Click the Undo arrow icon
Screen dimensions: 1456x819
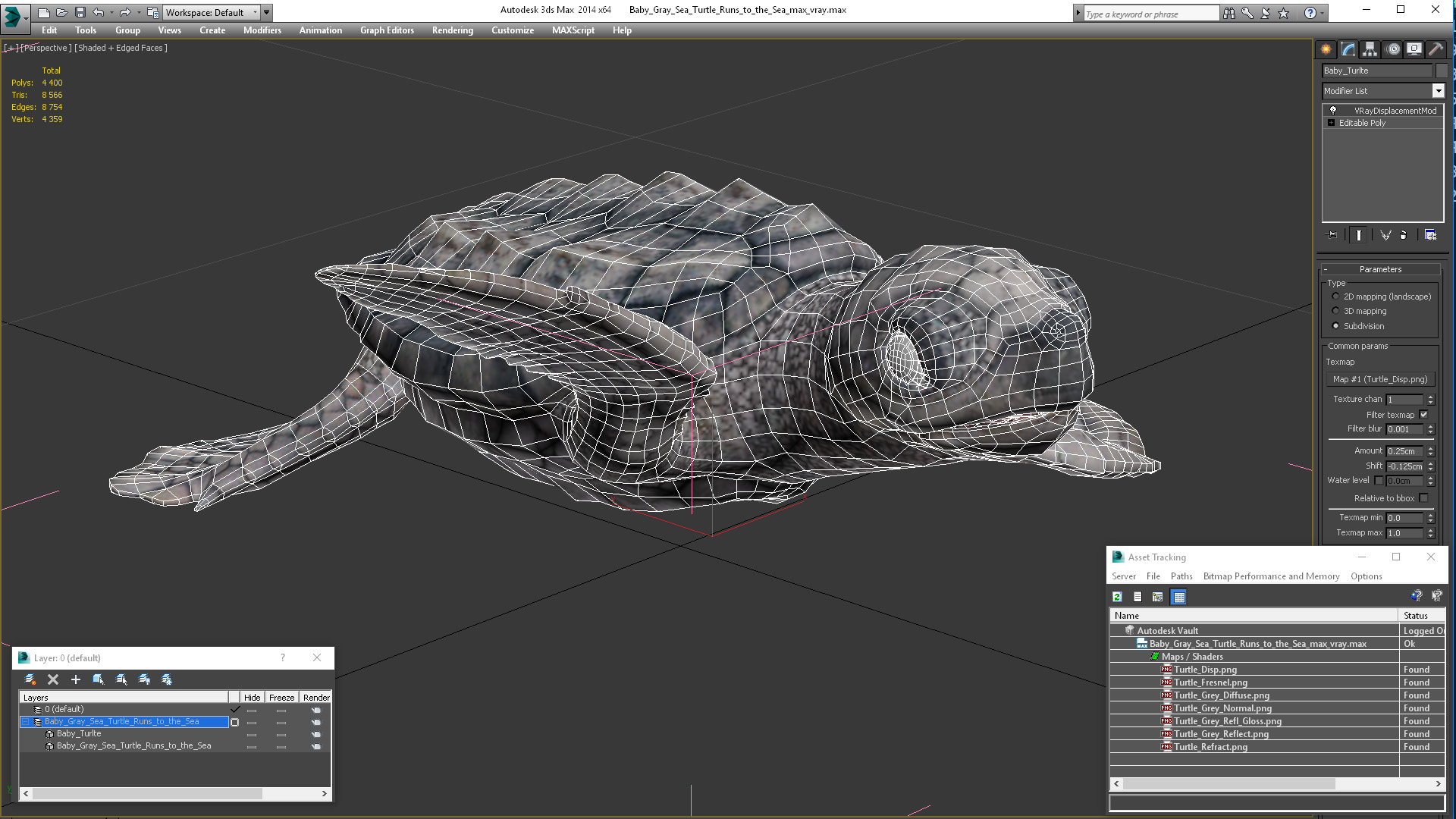tap(98, 12)
